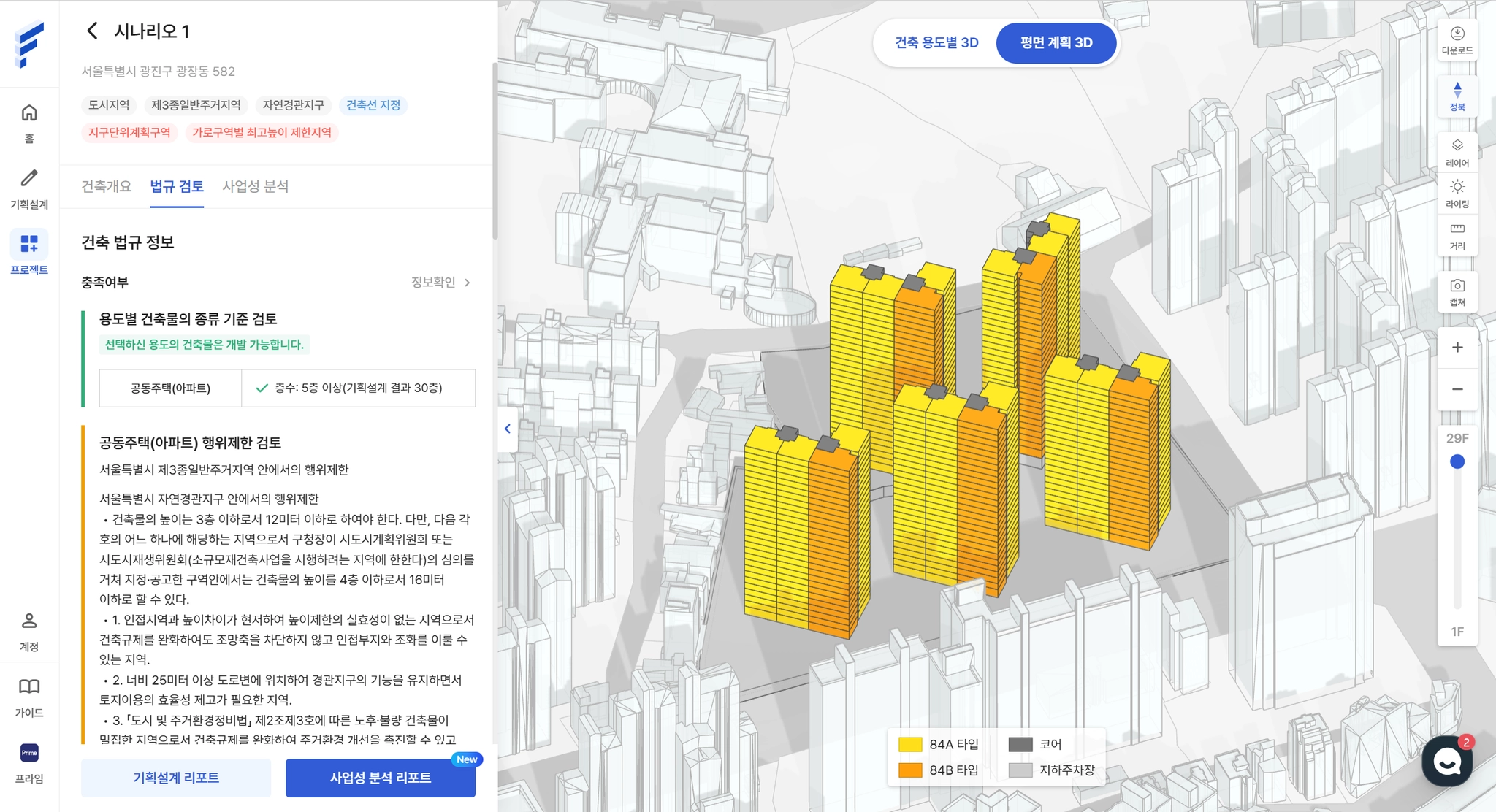1496x812 pixels.
Task: Expand 정보확인 details chevron
Action: pyautogui.click(x=467, y=283)
